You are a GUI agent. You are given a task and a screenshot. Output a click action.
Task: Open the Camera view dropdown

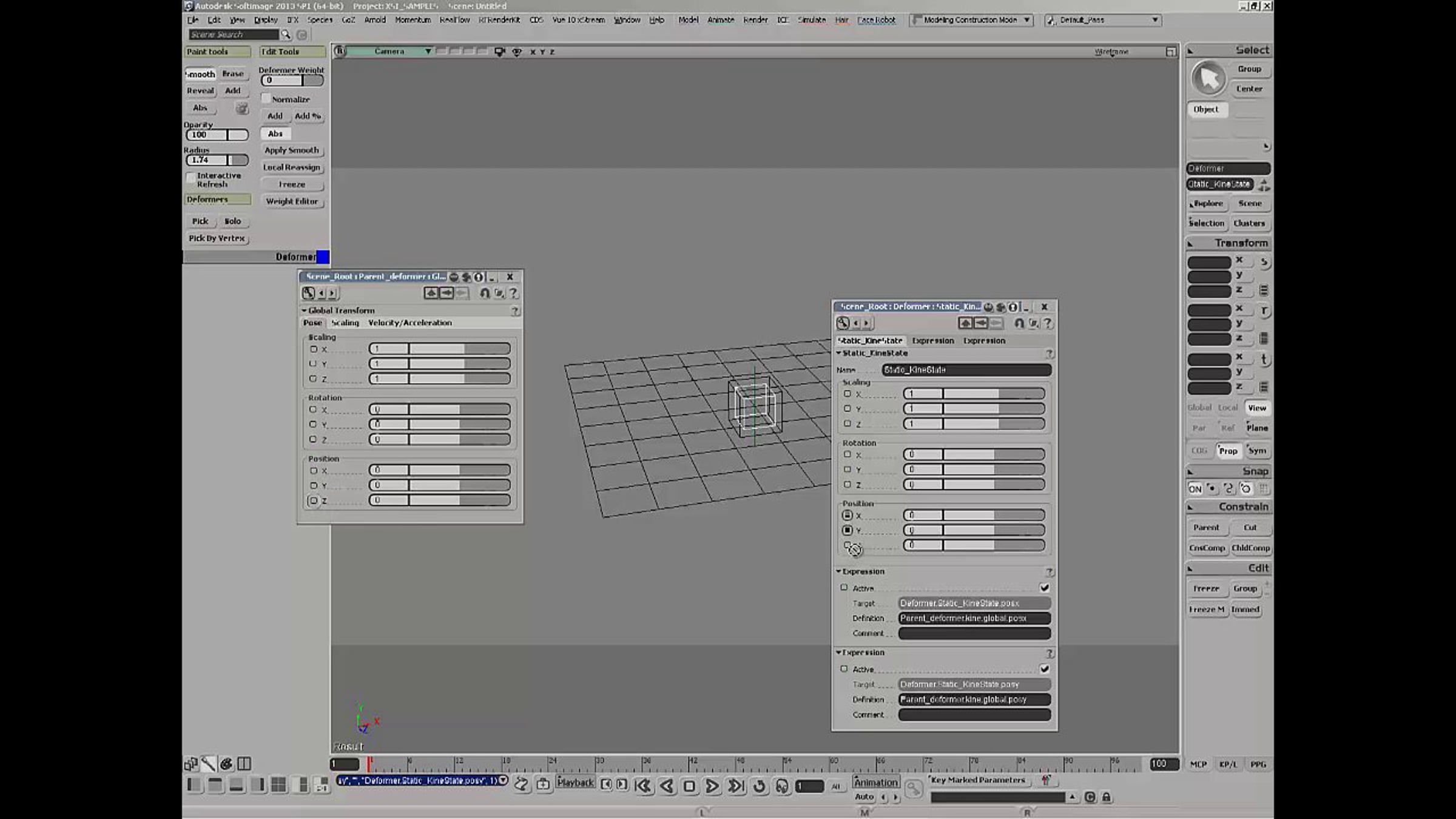(x=428, y=52)
